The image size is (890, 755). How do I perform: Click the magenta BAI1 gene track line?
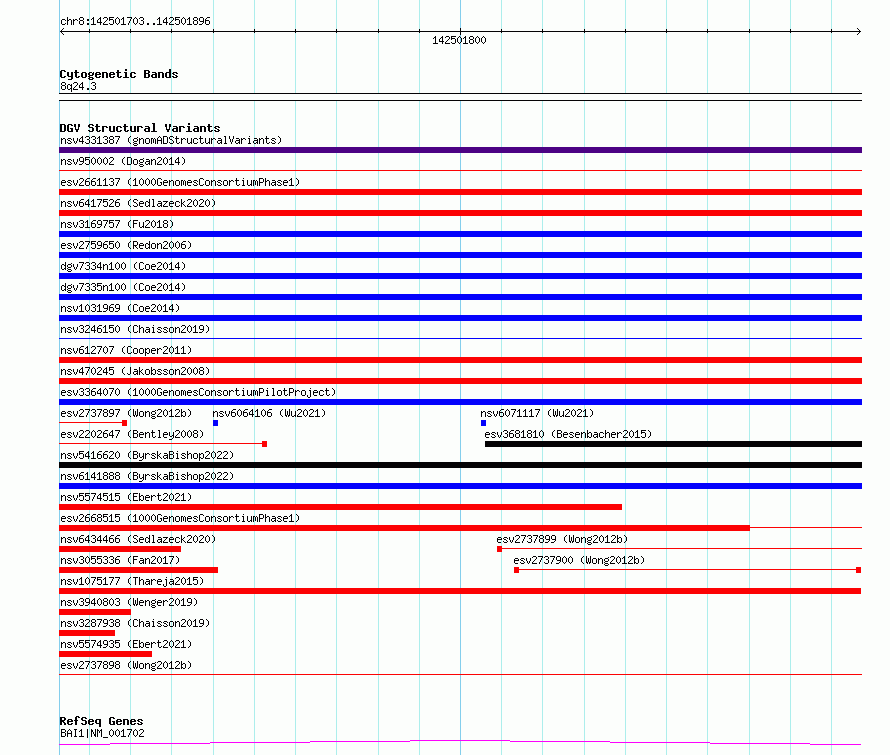click(460, 742)
